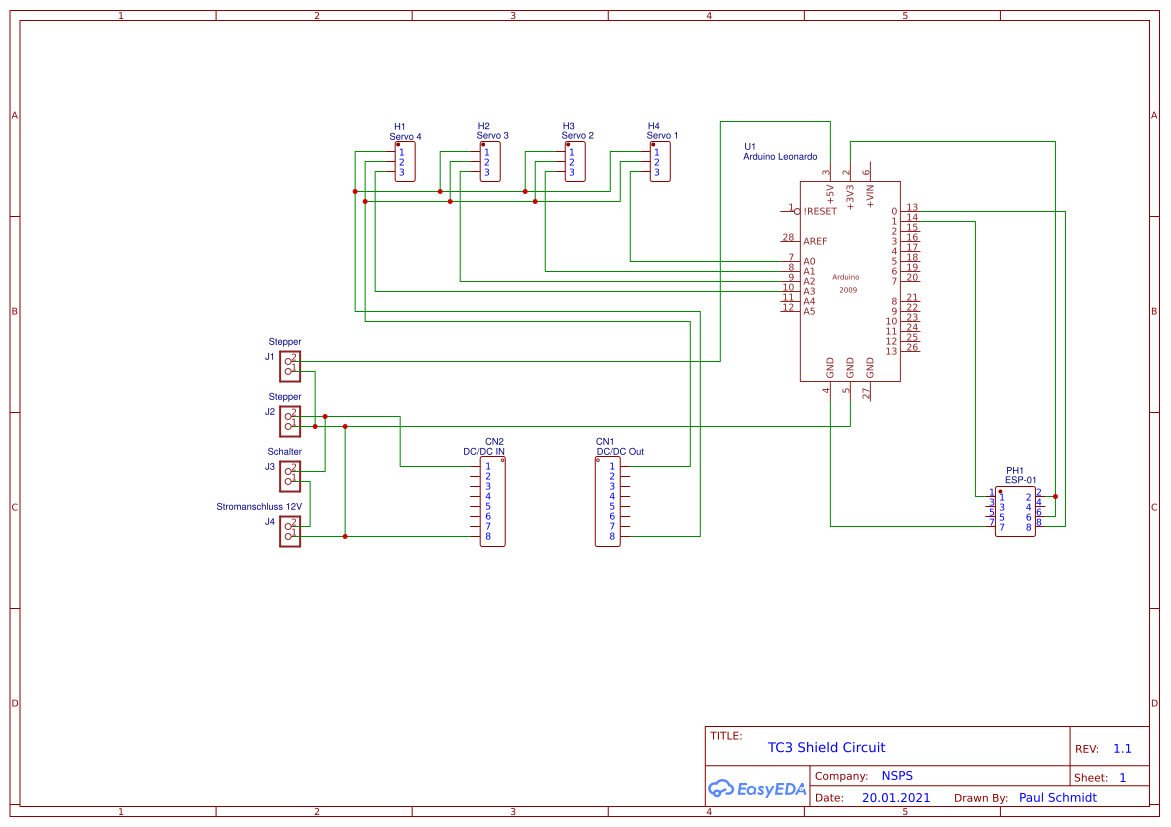
Task: Select the J2 two-pin connector symbol
Action: click(290, 422)
